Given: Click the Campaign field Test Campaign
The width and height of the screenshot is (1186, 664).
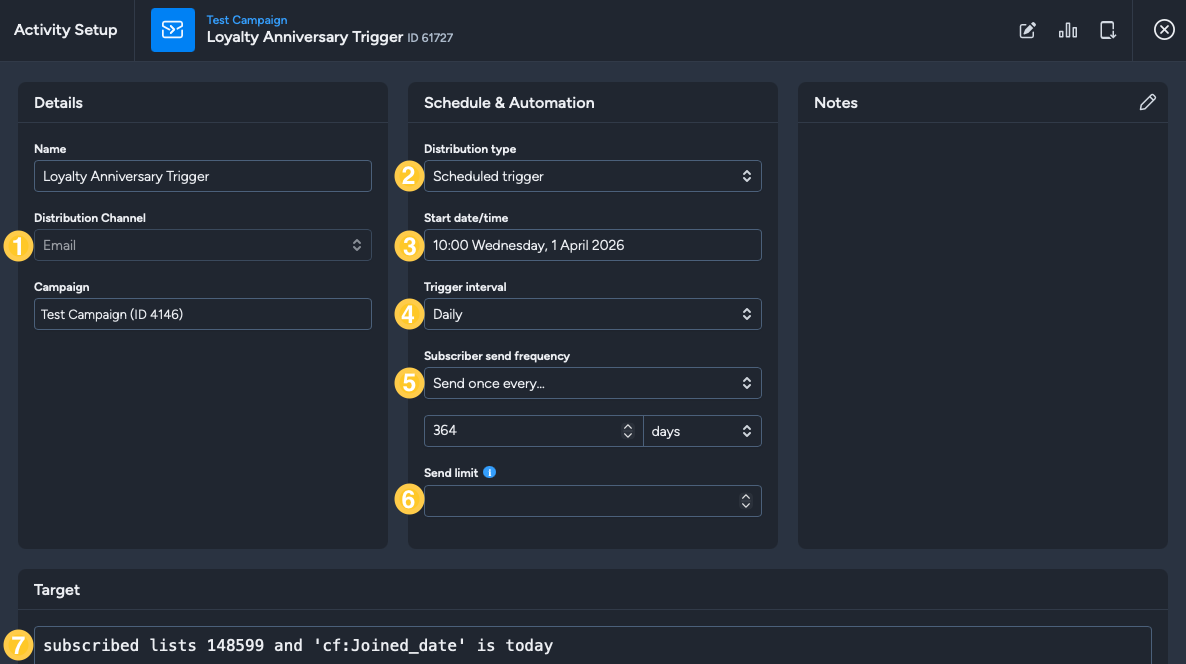Looking at the screenshot, I should 203,314.
